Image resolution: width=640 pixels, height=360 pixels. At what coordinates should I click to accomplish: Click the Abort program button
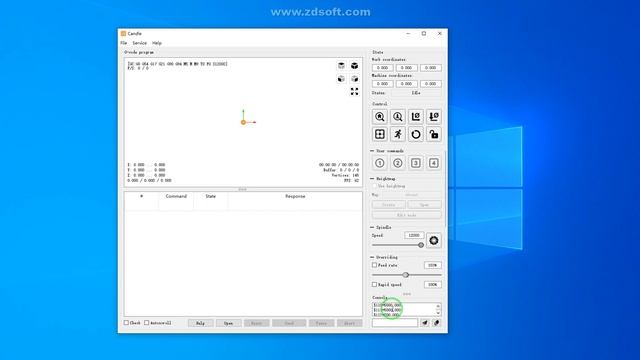[349, 323]
